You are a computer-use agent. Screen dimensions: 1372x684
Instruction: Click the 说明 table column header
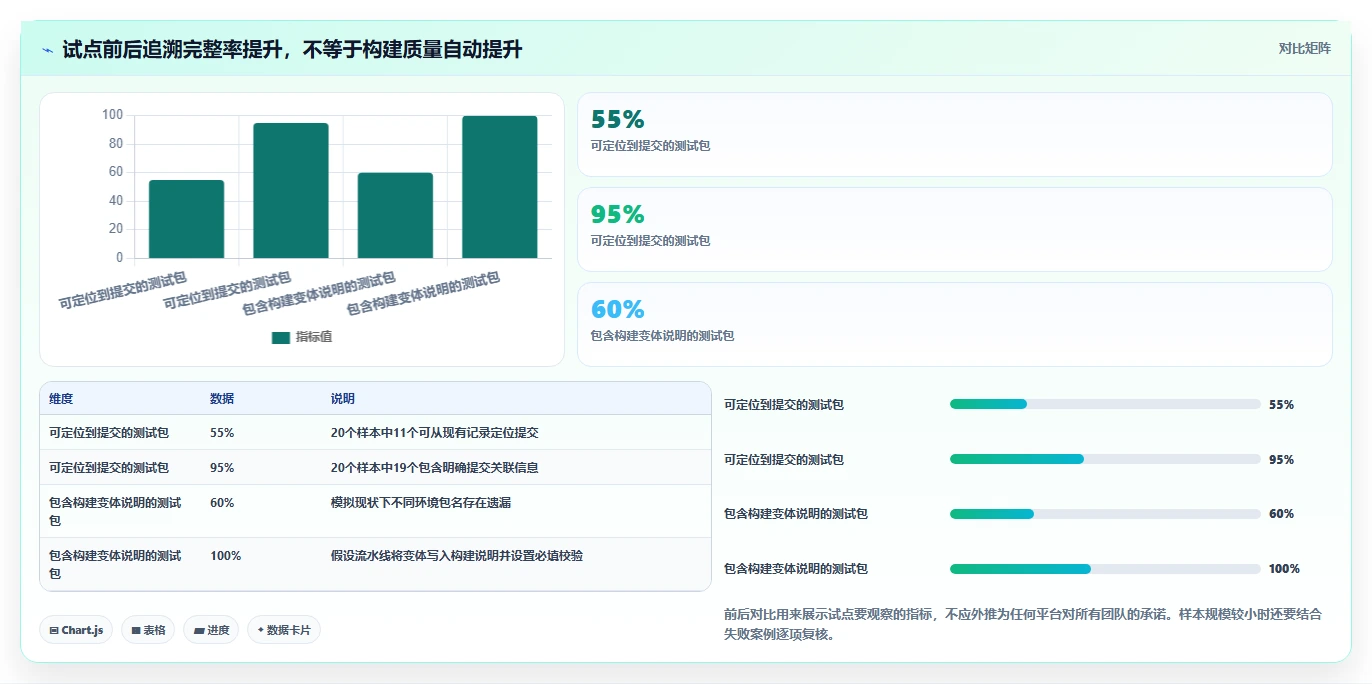343,398
